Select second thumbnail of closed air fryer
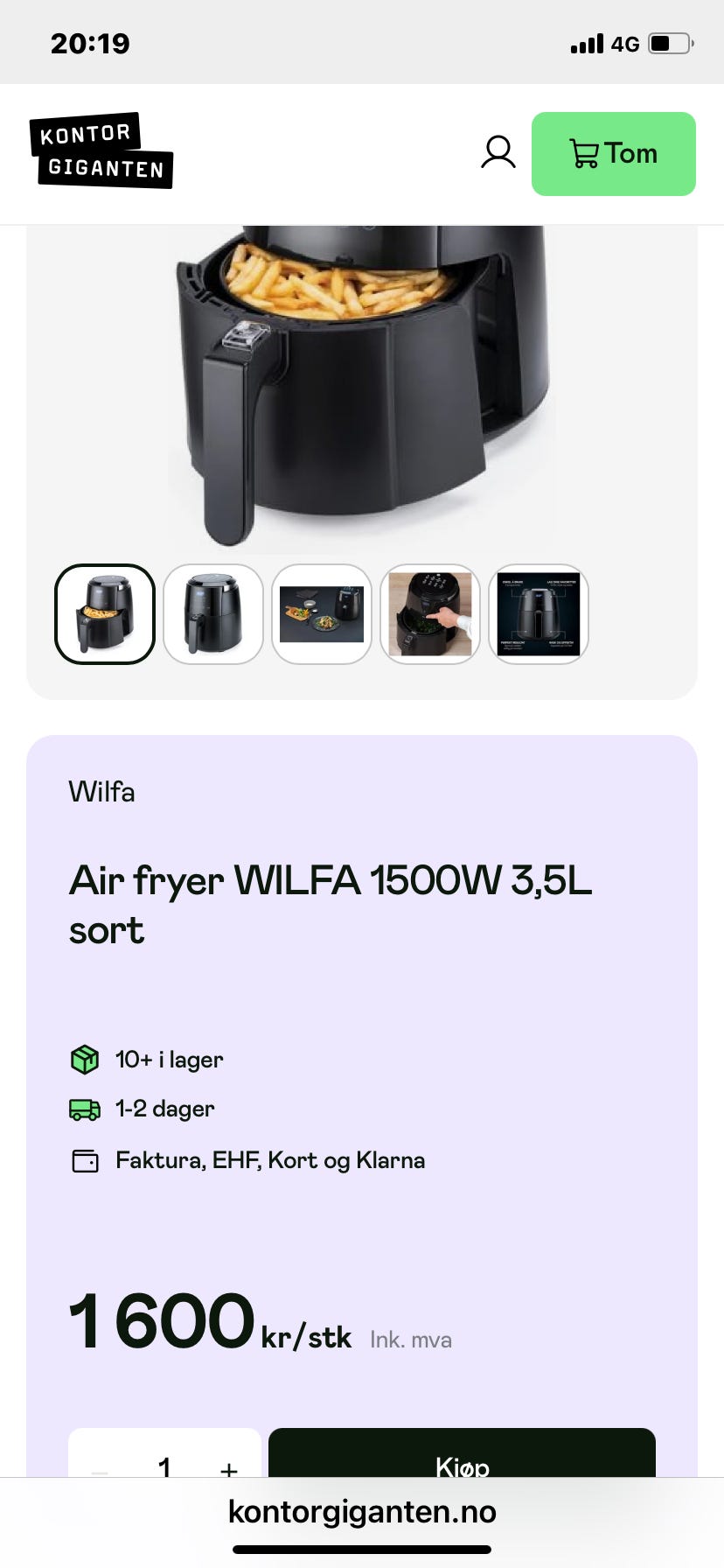Viewport: 724px width, 1568px height. [213, 614]
